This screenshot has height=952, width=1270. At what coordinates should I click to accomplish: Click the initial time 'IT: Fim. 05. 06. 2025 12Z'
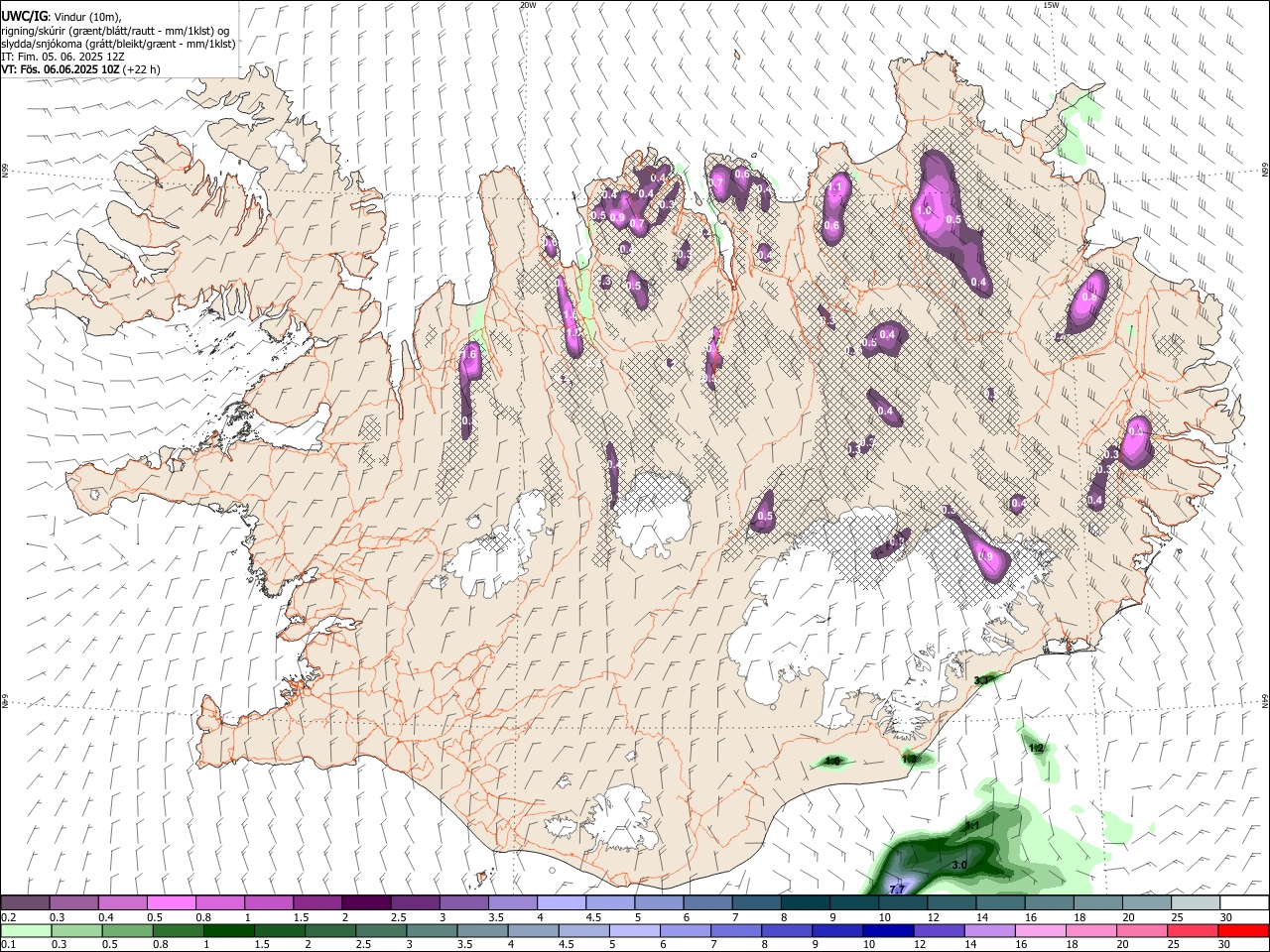(x=63, y=57)
